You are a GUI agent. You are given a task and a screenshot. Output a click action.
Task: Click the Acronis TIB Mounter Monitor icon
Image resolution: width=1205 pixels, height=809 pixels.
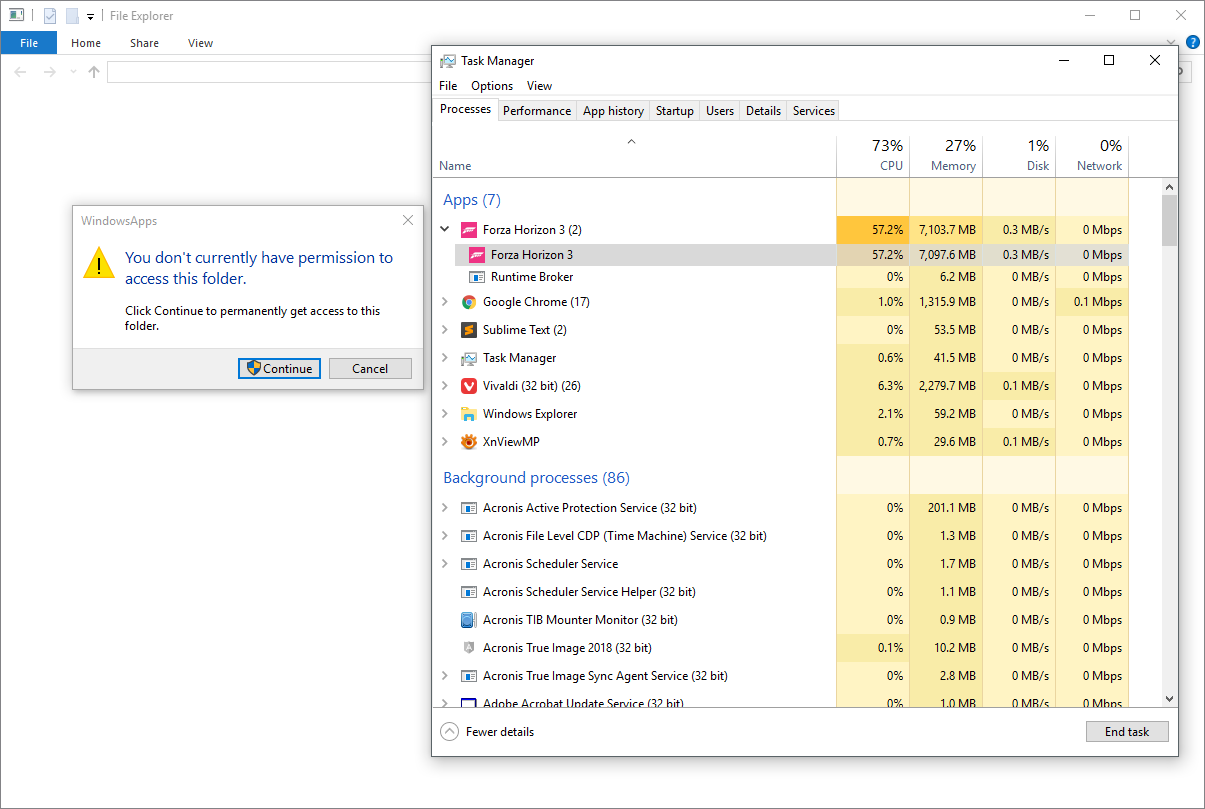pyautogui.click(x=468, y=620)
